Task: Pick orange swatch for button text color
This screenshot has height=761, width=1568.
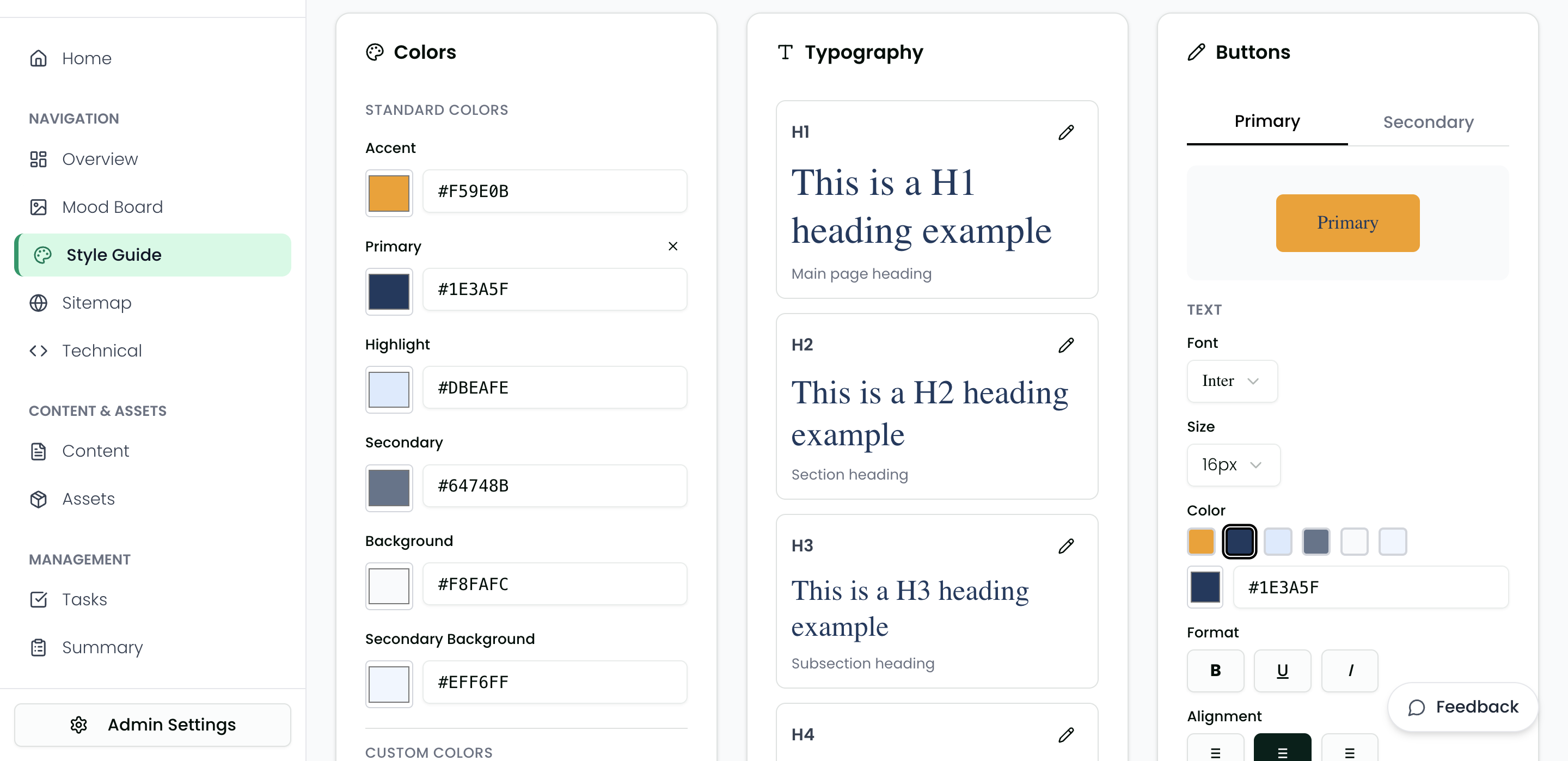Action: click(1201, 541)
